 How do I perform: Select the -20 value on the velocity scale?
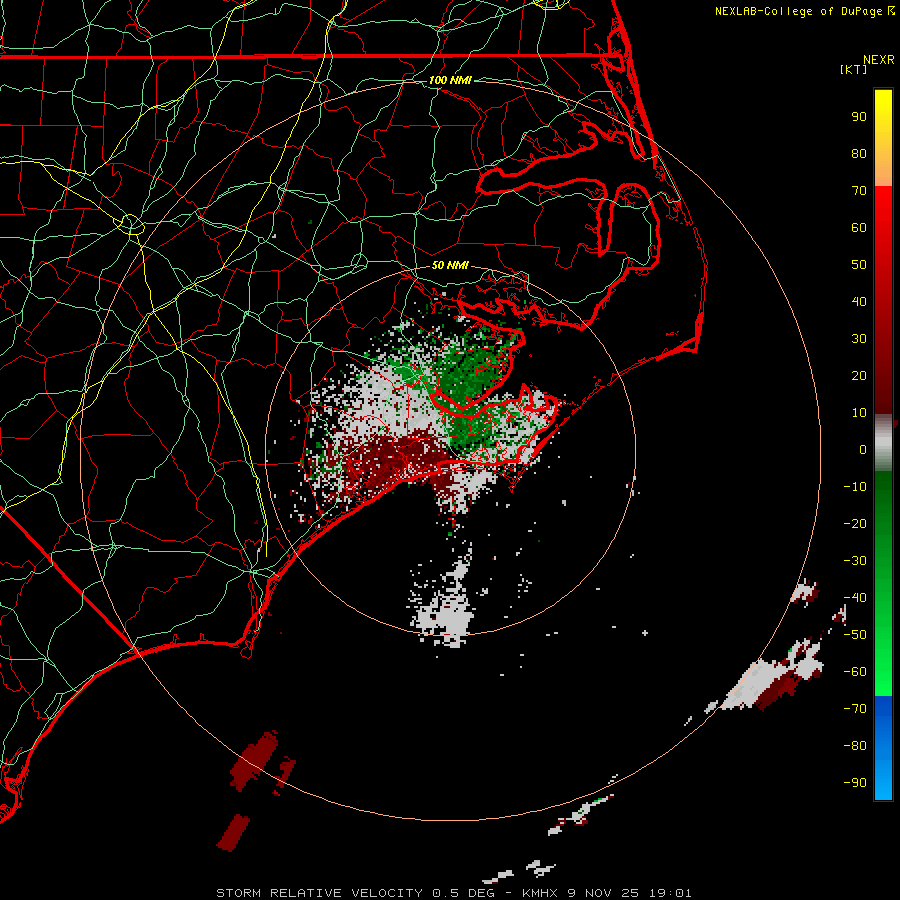[855, 524]
